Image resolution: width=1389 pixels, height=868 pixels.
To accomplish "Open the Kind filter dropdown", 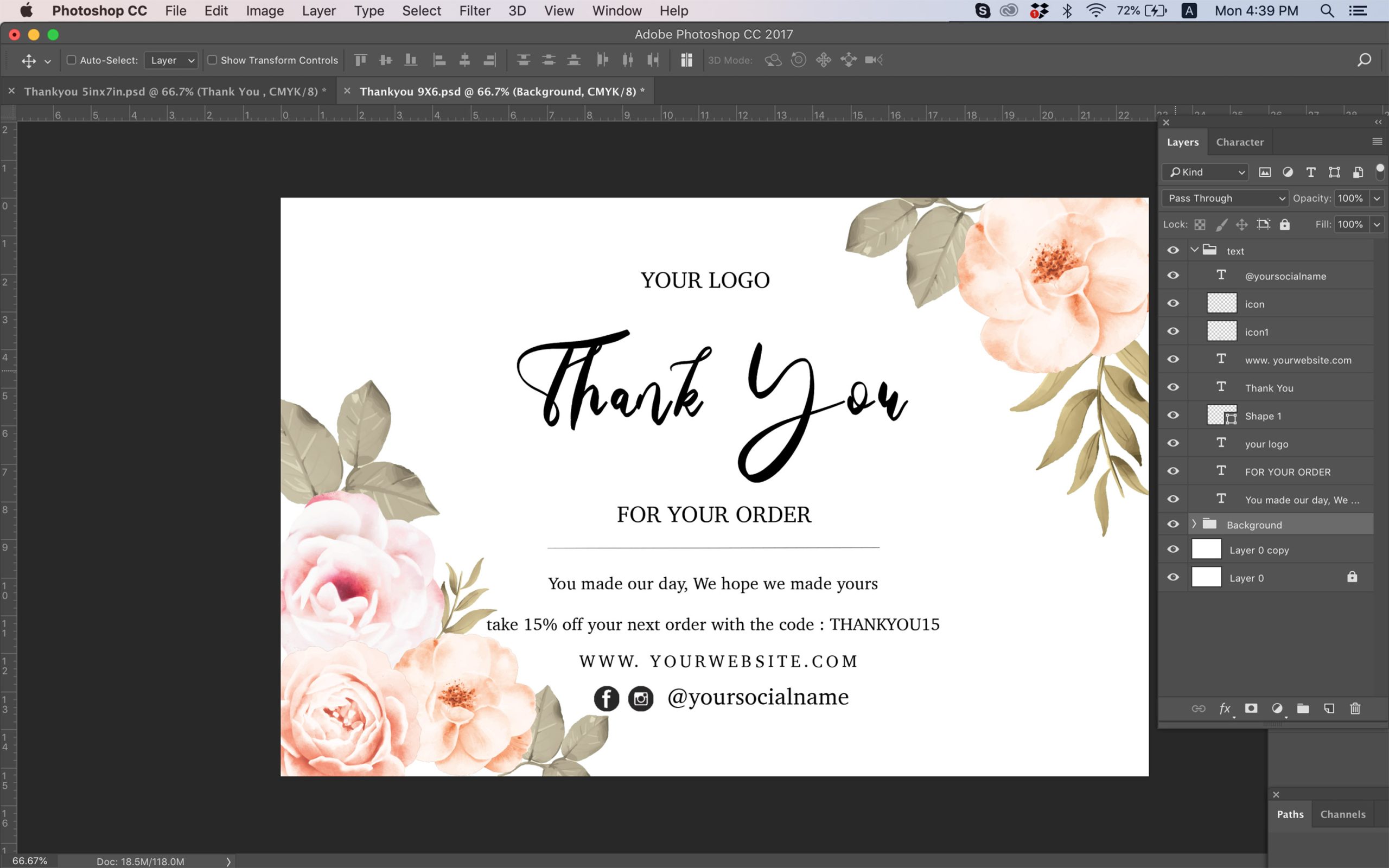I will pyautogui.click(x=1205, y=172).
